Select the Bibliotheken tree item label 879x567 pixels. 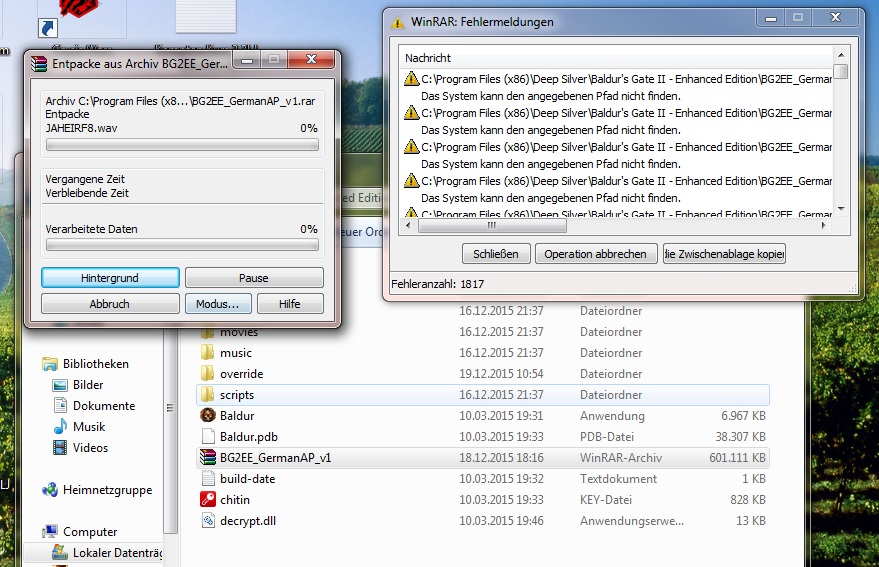point(96,364)
